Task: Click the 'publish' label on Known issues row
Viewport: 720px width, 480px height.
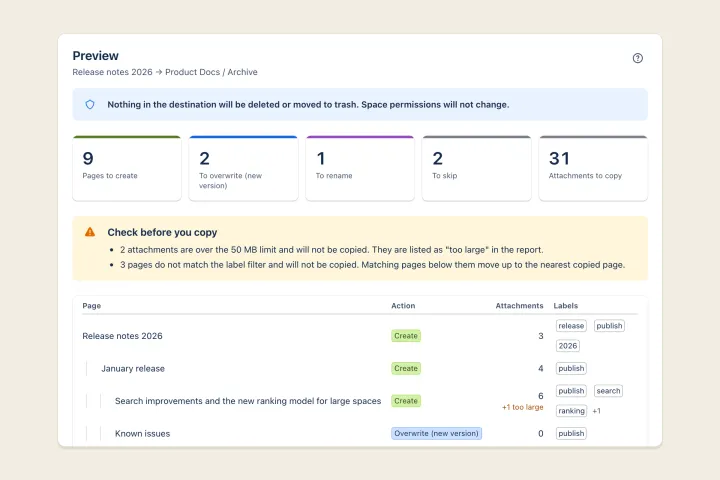Action: [x=571, y=434]
